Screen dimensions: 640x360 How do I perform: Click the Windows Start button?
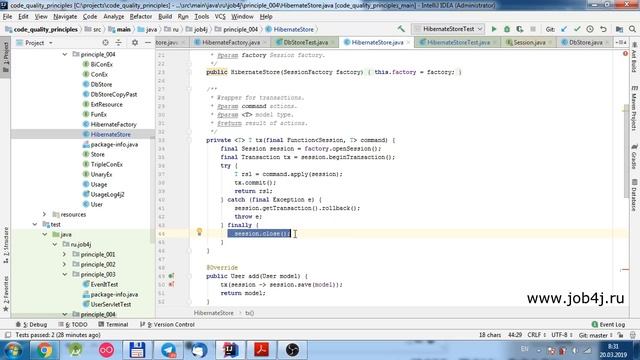point(13,350)
